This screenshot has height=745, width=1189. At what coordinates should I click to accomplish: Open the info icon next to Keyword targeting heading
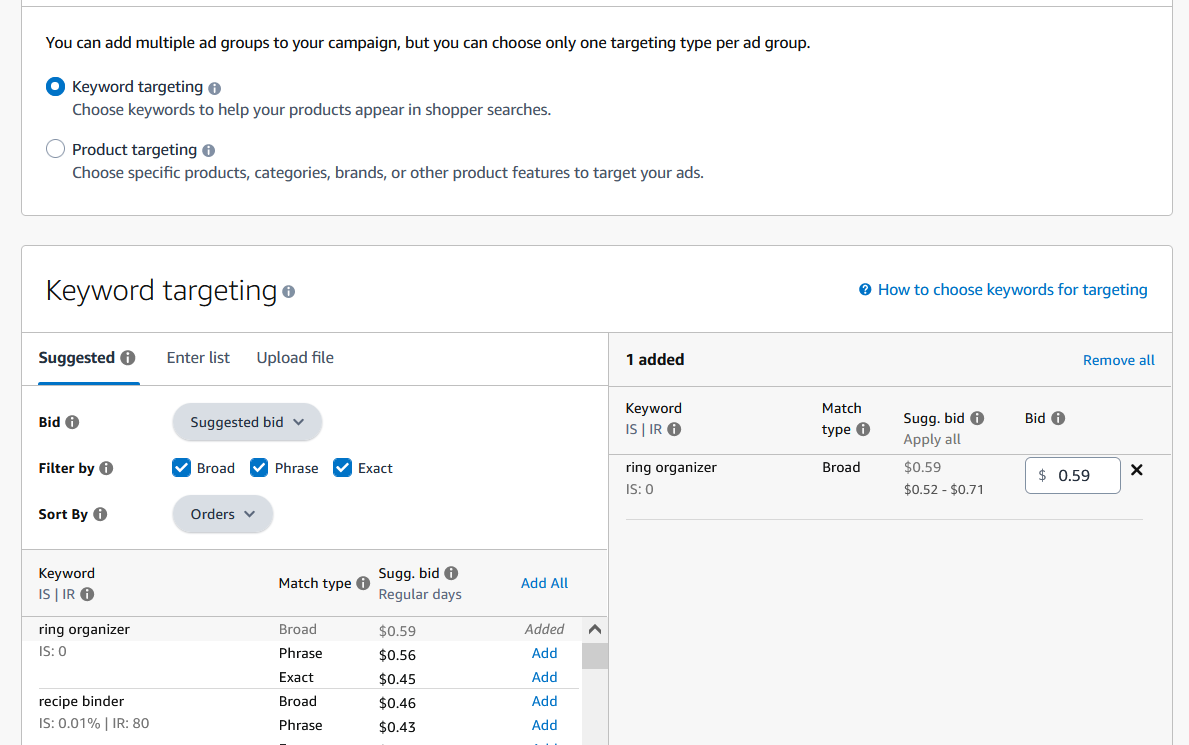click(x=289, y=291)
